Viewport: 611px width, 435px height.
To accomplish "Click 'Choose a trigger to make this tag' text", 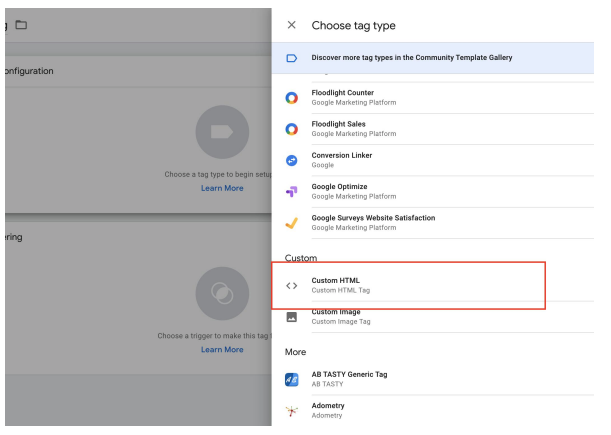I will point(212,336).
